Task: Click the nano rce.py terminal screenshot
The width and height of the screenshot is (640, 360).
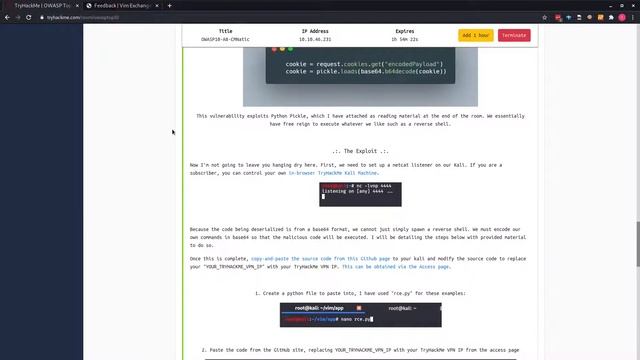Action: (x=360, y=315)
